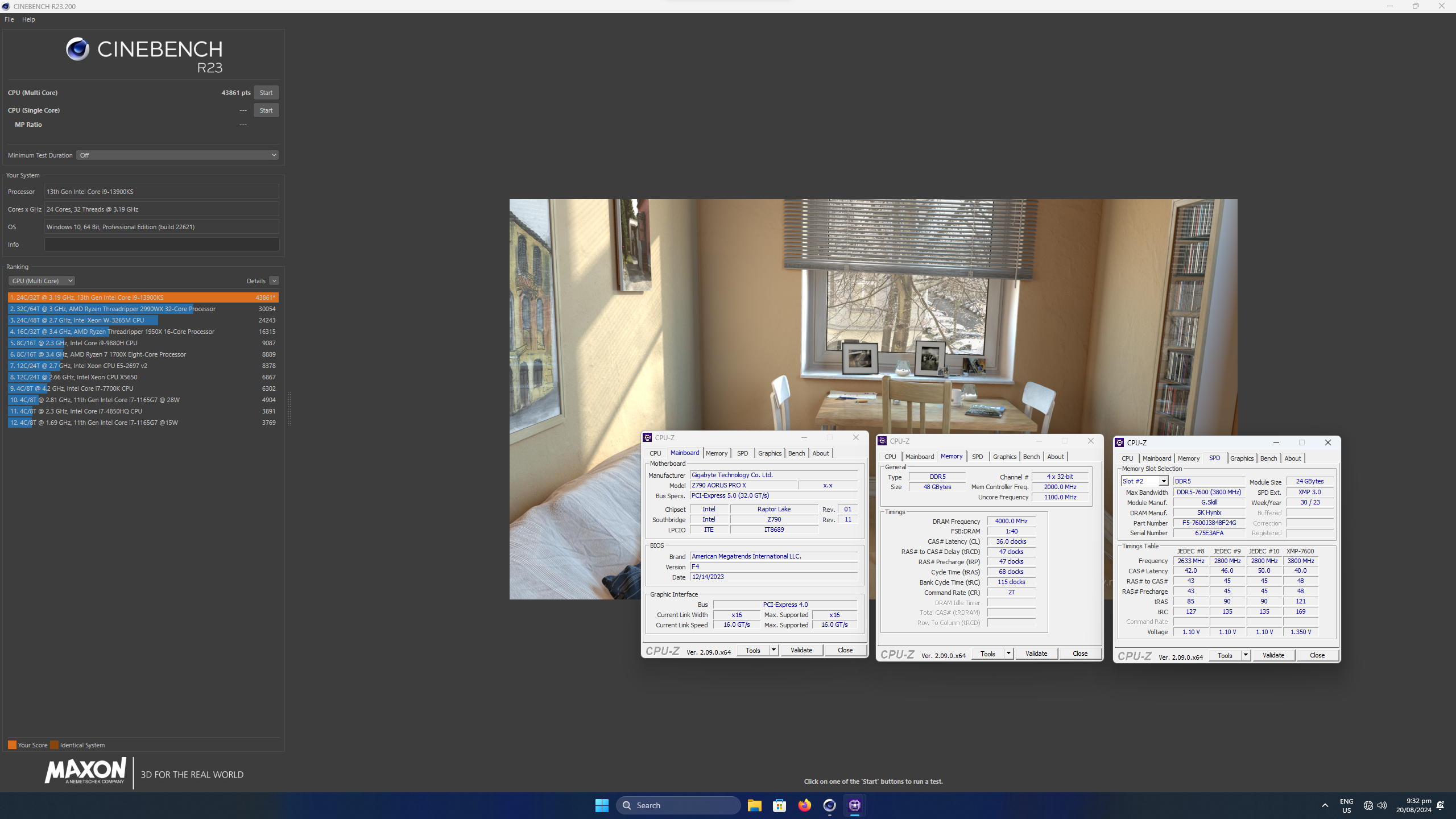Click Validate in Mainboard CPU-Z window

pos(801,650)
